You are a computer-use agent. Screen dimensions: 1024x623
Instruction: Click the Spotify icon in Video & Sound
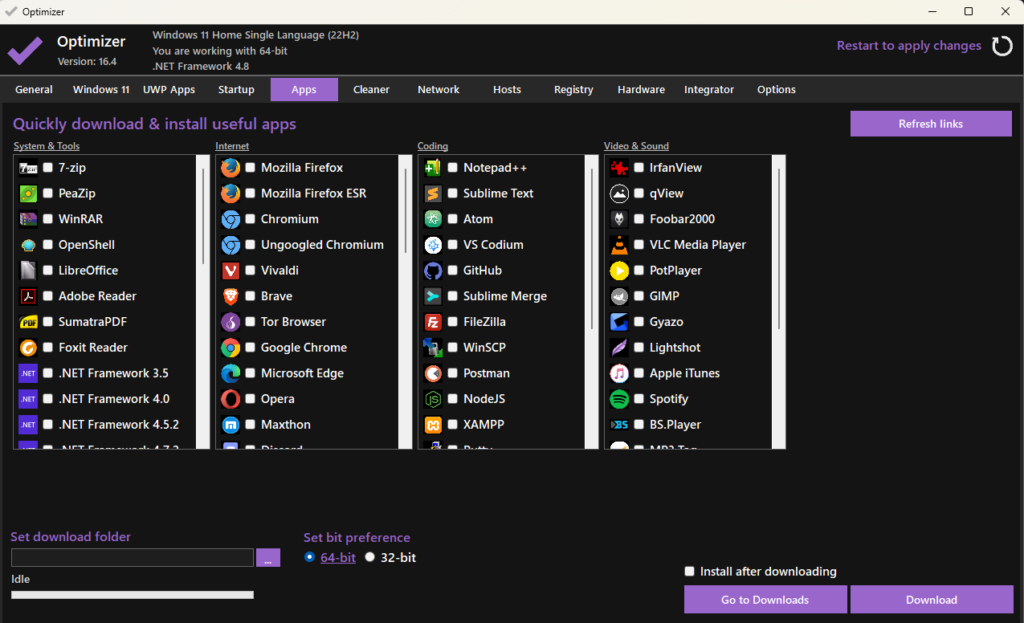(619, 399)
